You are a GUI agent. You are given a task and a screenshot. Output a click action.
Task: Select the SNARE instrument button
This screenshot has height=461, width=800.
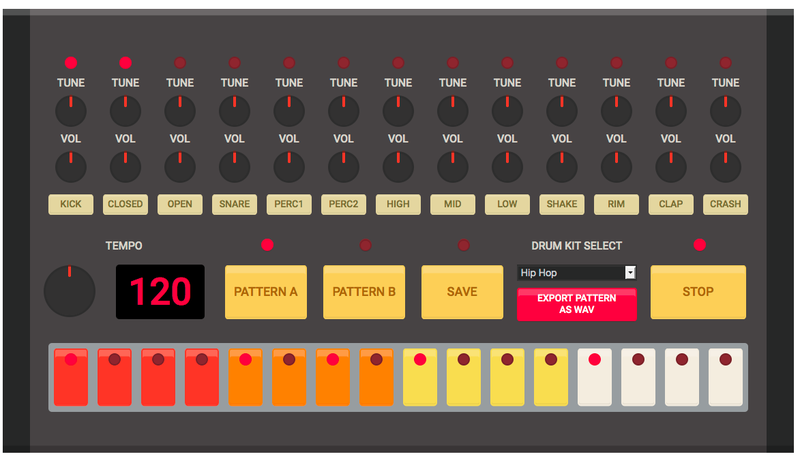tap(235, 204)
